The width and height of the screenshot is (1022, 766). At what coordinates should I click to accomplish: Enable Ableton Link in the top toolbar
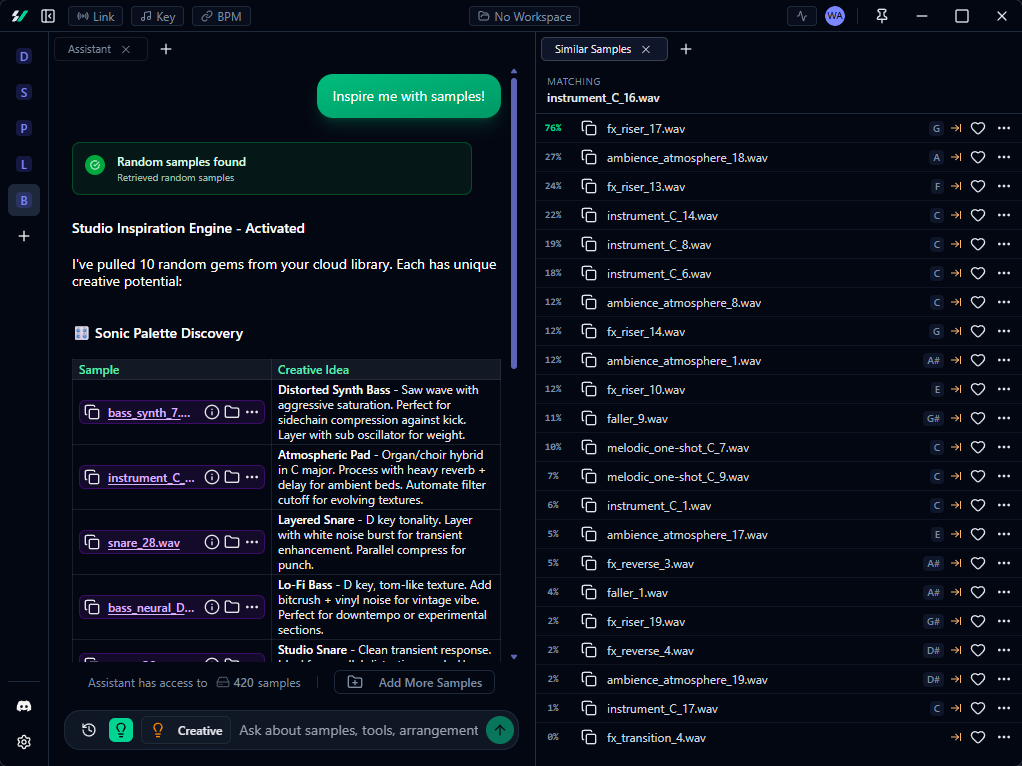click(x=95, y=15)
